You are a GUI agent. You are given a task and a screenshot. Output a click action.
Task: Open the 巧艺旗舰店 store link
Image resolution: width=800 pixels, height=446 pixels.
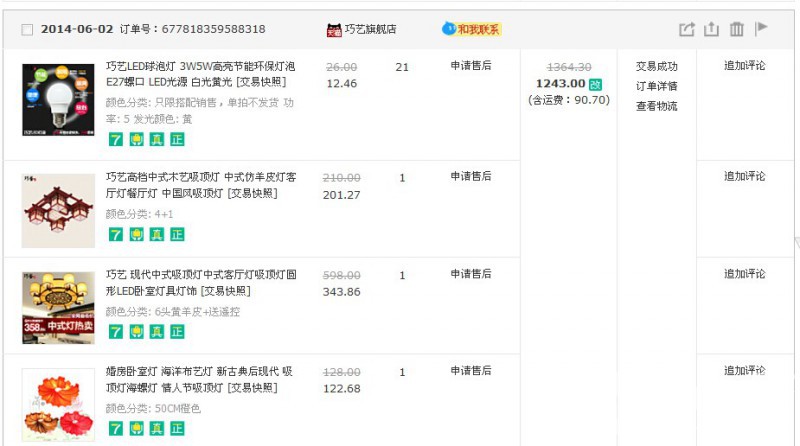pyautogui.click(x=370, y=29)
